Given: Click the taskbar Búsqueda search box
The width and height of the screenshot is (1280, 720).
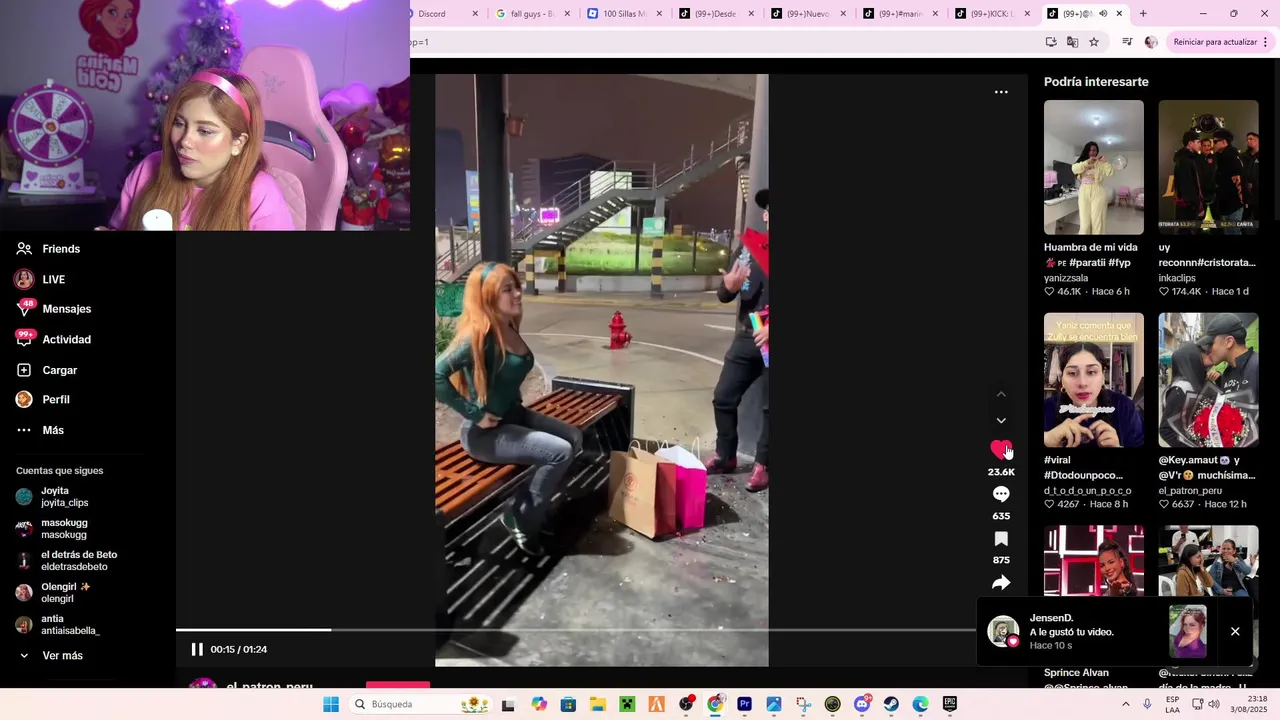Looking at the screenshot, I should point(420,704).
